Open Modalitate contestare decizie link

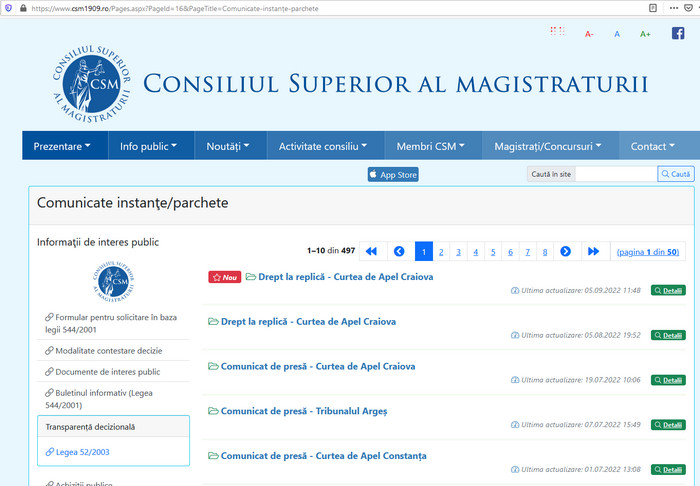pos(104,350)
